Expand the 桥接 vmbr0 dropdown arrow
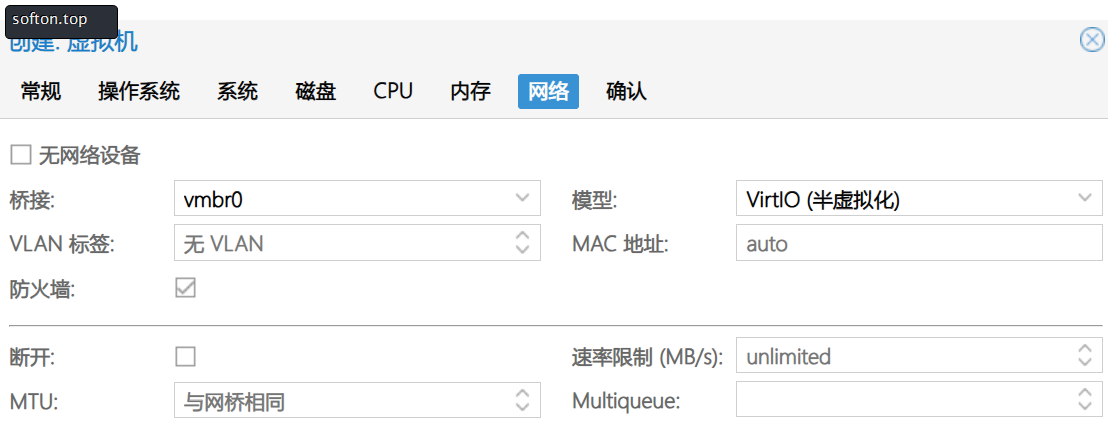The width and height of the screenshot is (1108, 442). click(522, 198)
